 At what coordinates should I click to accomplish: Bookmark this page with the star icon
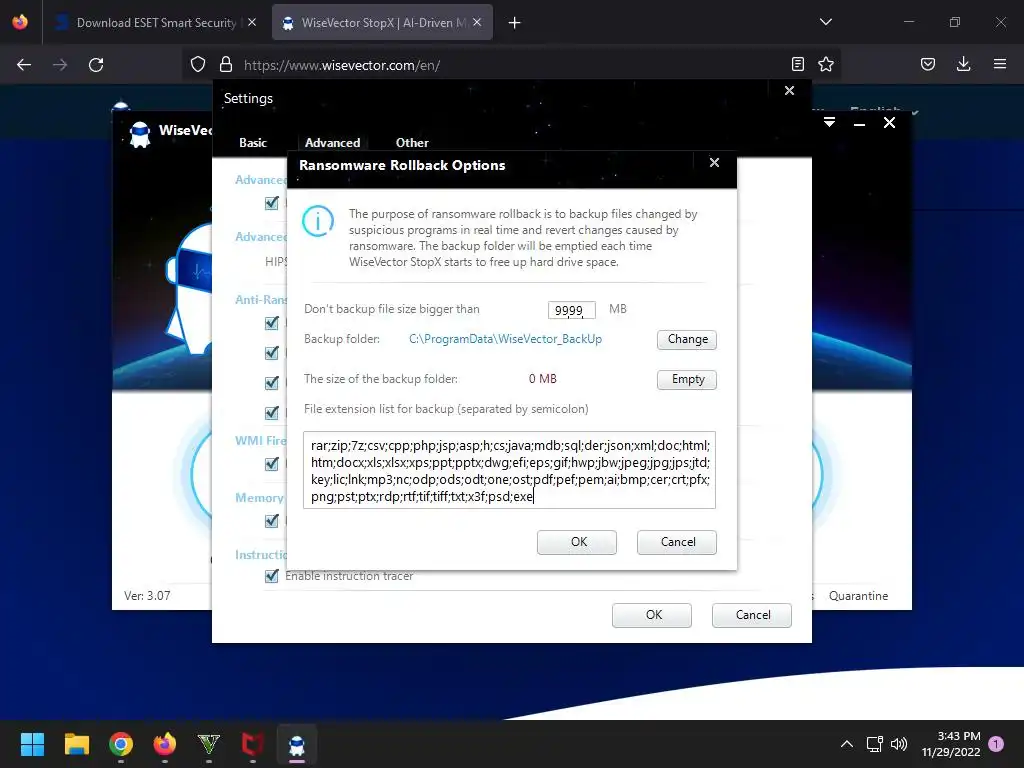pos(825,64)
